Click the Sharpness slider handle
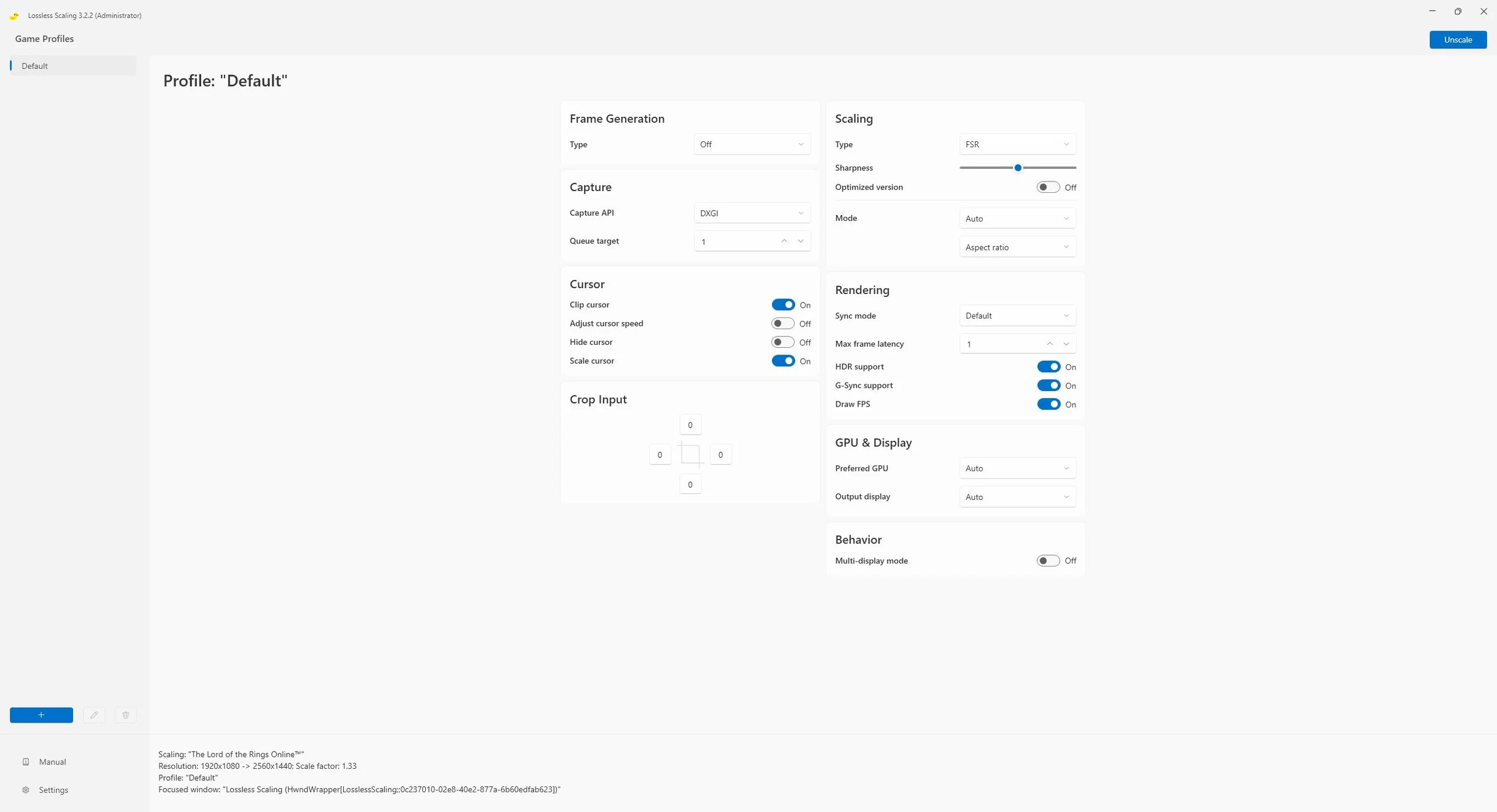Screen dimensions: 1497x812 click(1017, 168)
